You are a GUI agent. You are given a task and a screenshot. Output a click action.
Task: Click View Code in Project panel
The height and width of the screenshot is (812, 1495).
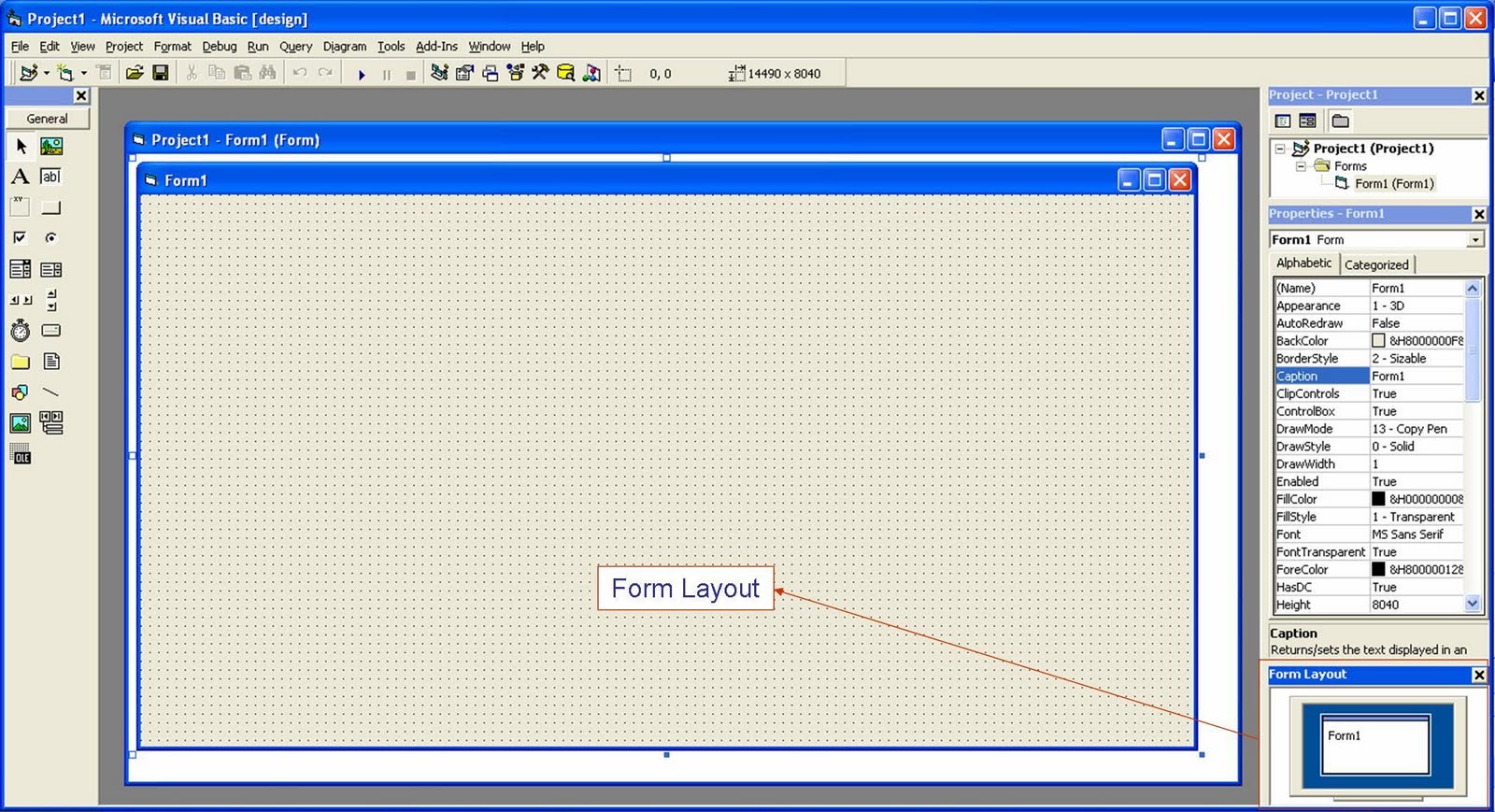1283,121
